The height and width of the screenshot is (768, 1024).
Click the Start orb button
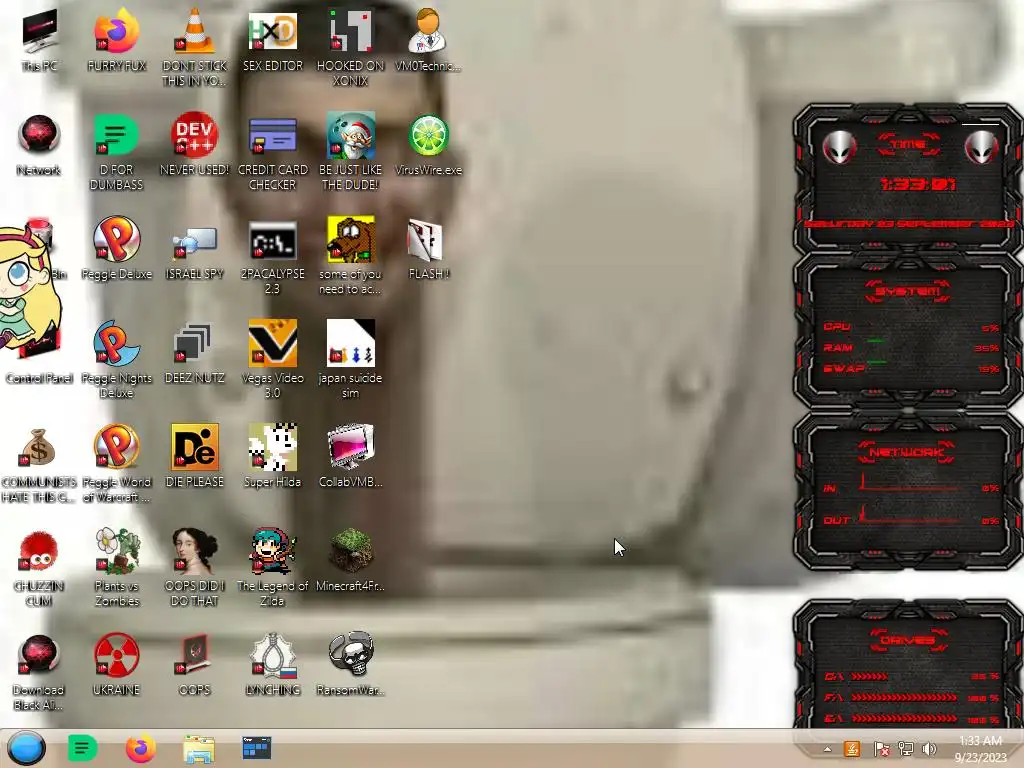[27, 748]
